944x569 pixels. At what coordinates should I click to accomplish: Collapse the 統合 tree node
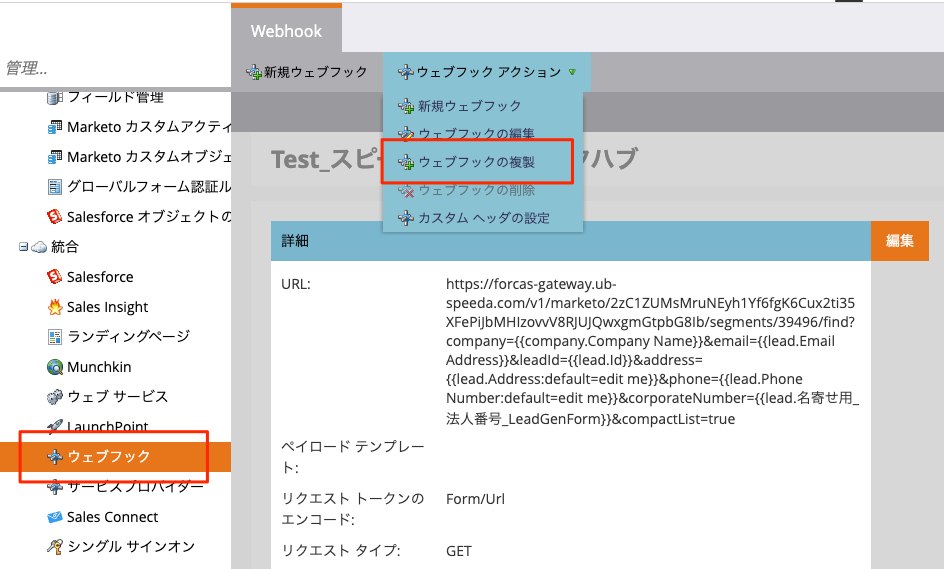23,247
